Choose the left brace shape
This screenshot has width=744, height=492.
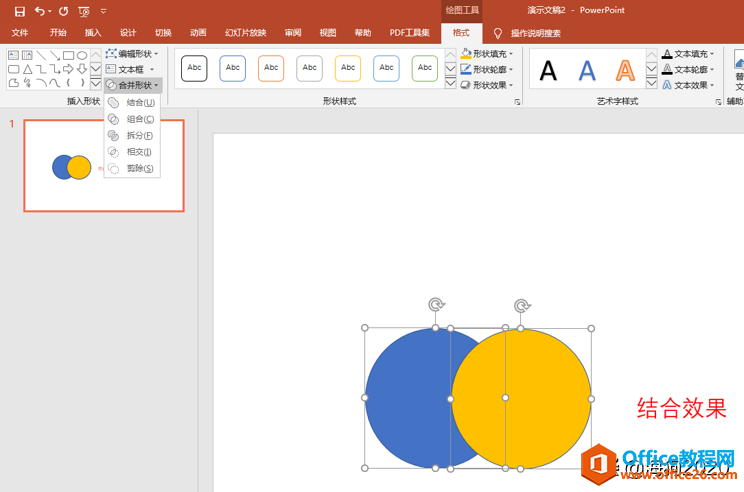tap(69, 83)
